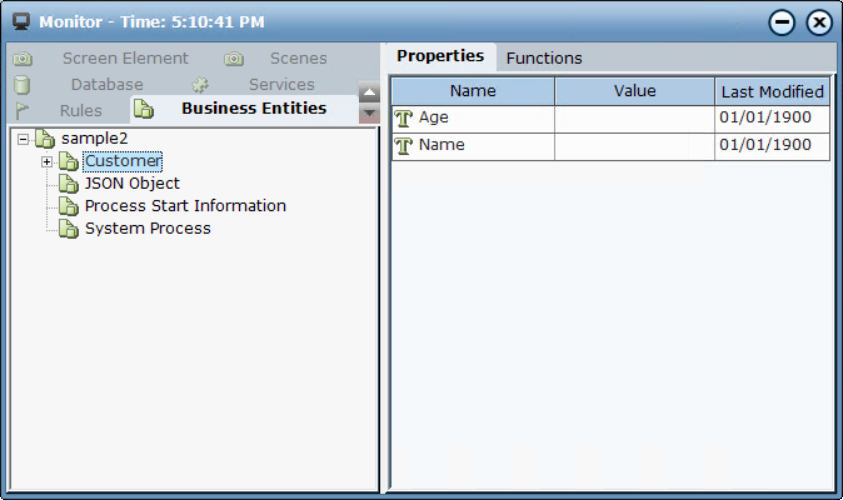Viewport: 843px width, 500px height.
Task: Open the Database tab
Action: tap(106, 85)
